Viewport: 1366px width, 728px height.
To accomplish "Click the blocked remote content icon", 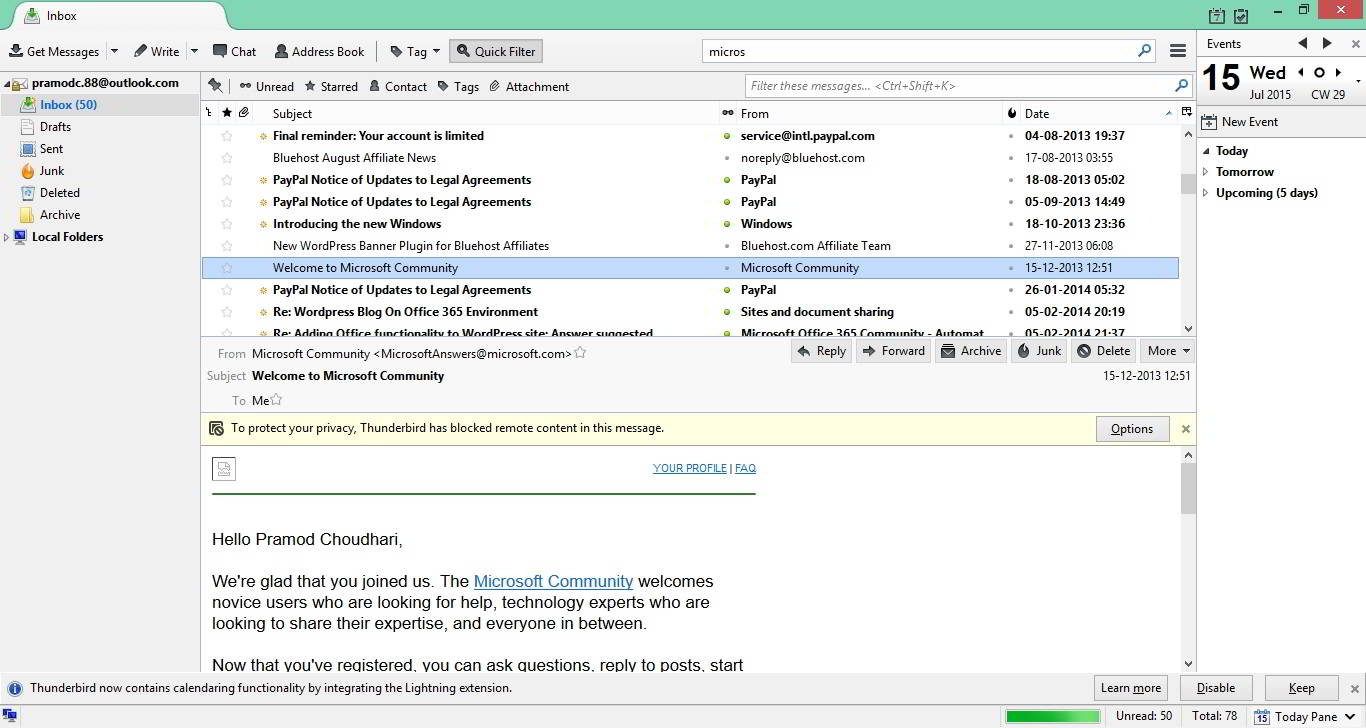I will pyautogui.click(x=216, y=428).
